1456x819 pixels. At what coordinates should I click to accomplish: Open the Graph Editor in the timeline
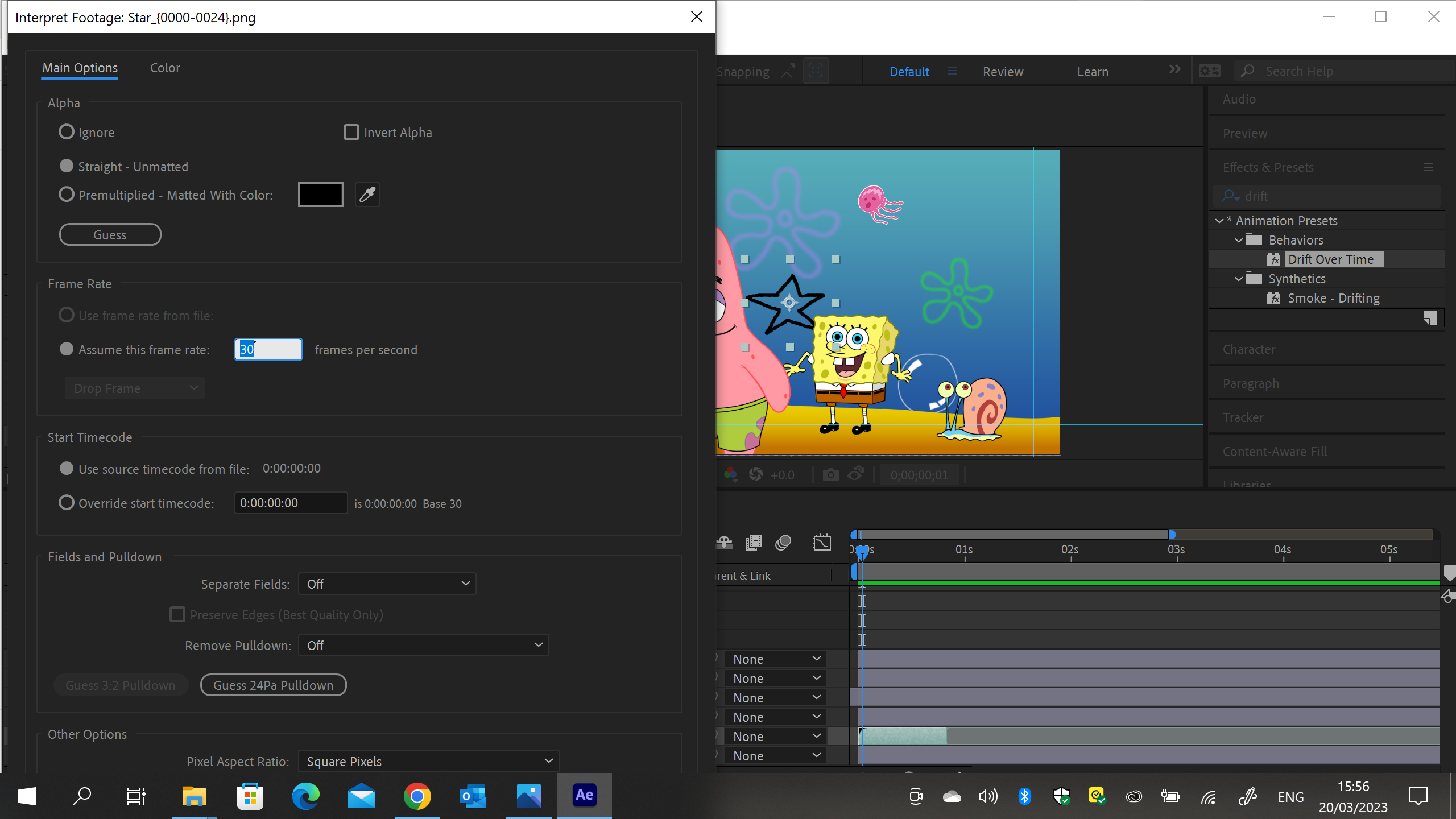[x=822, y=543]
